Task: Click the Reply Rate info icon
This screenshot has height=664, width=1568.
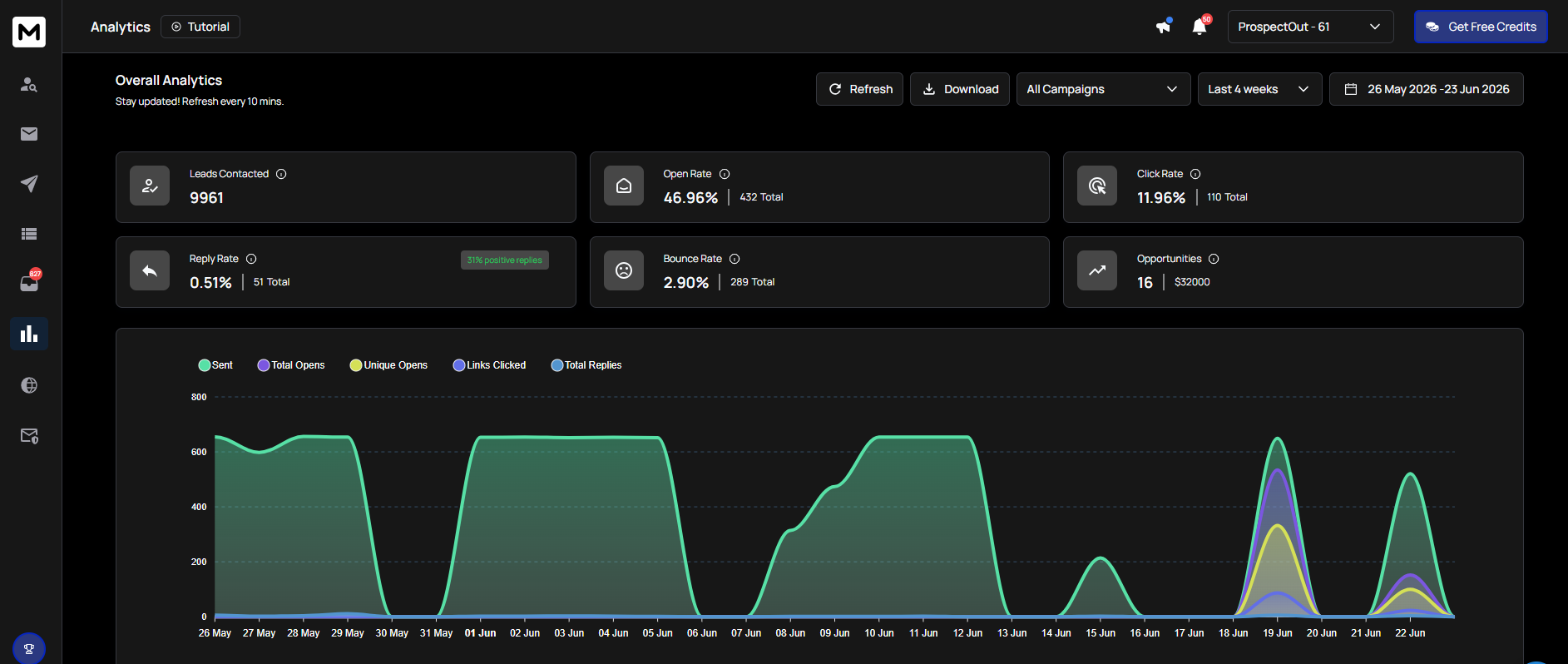Action: [x=251, y=259]
